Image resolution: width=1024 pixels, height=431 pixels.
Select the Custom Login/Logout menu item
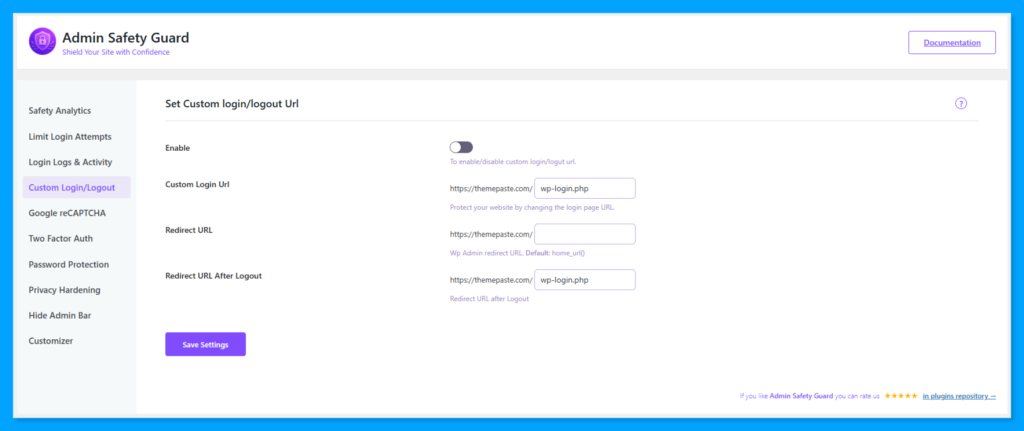76,187
